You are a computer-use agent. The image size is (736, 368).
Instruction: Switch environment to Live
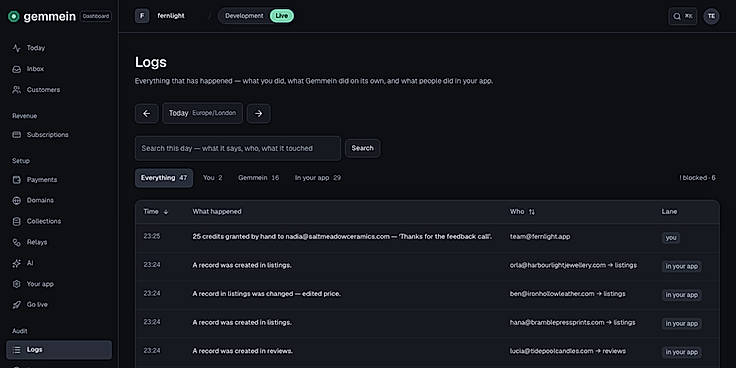click(x=282, y=16)
